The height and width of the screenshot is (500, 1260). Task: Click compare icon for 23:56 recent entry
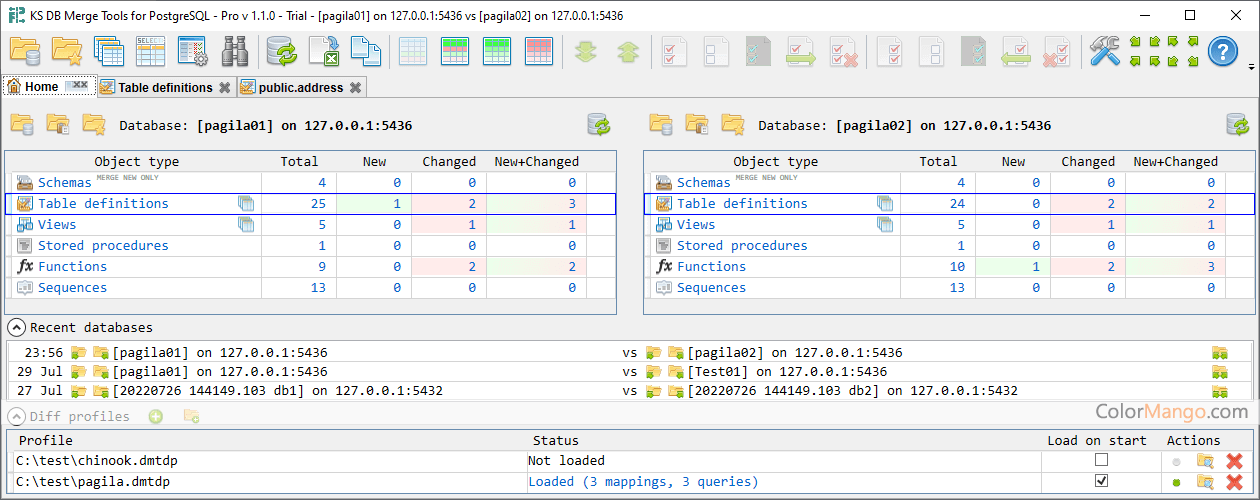coord(1219,353)
